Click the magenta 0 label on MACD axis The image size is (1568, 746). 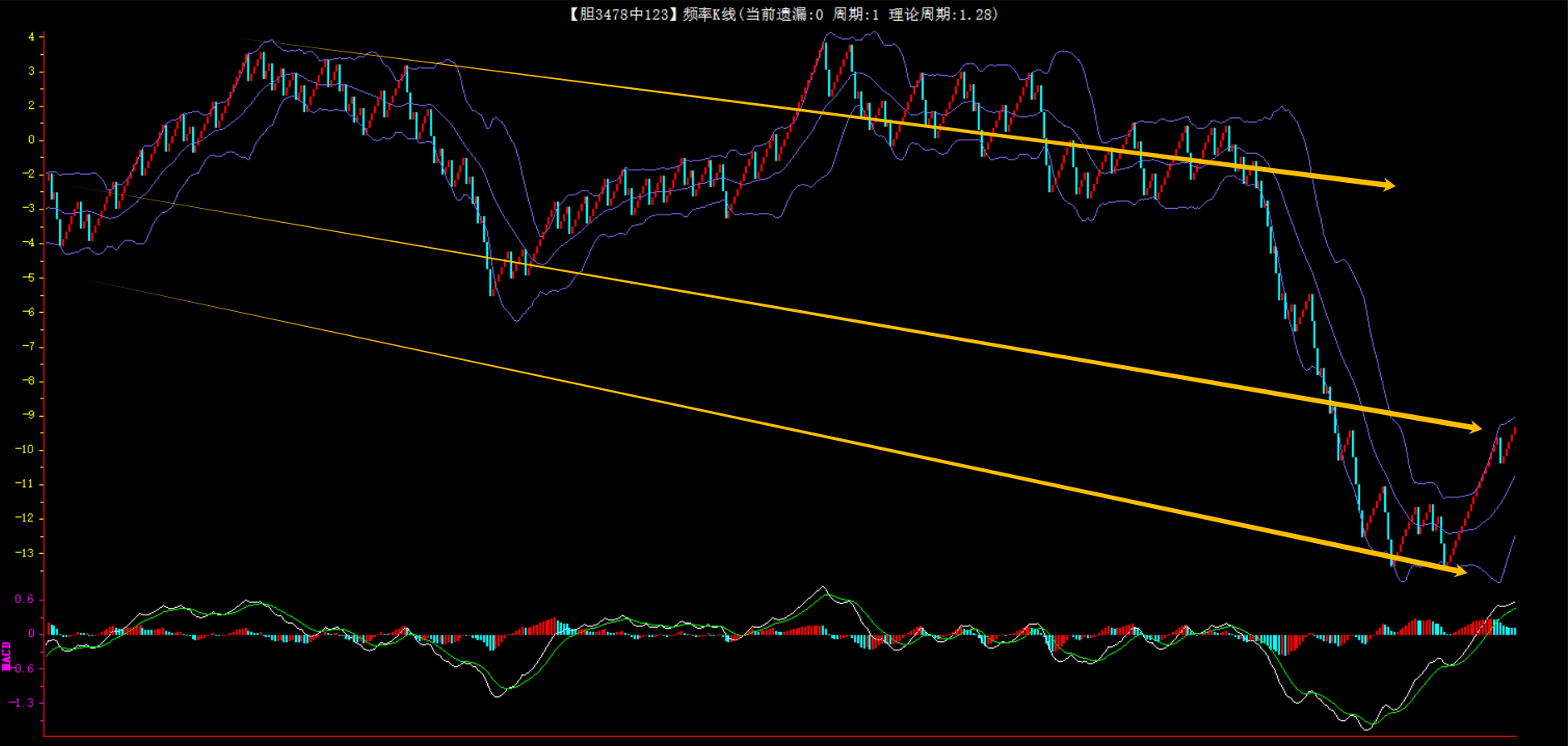32,634
